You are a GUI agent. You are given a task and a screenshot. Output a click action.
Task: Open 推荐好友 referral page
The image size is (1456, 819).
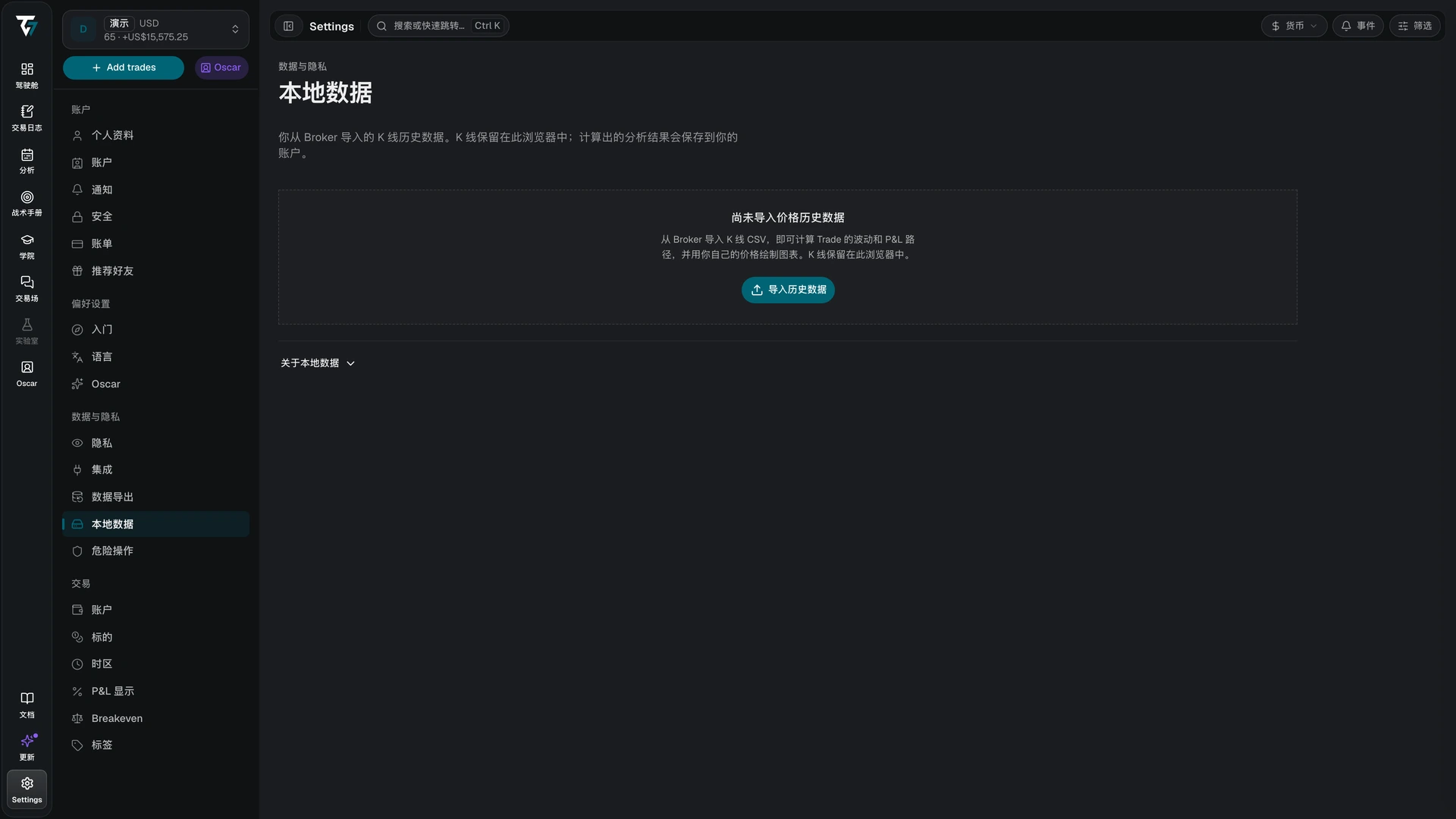(155, 271)
